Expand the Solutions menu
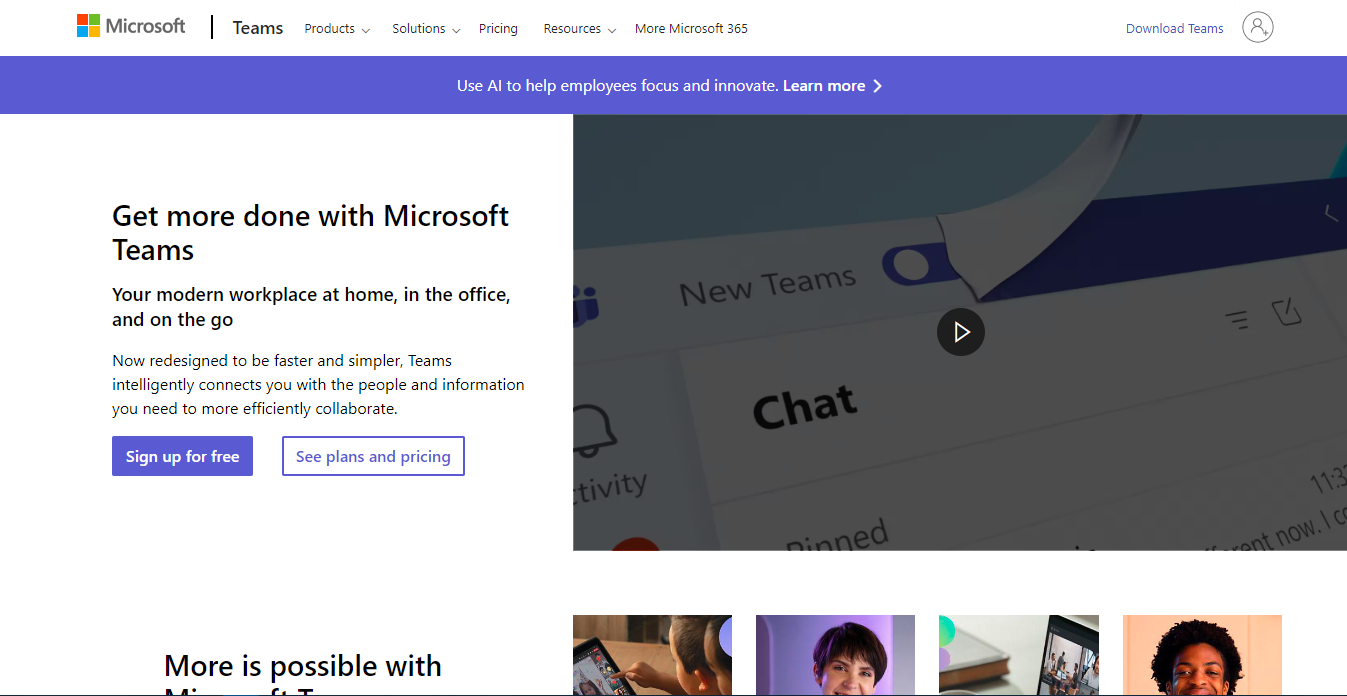The width and height of the screenshot is (1347, 696). [426, 29]
